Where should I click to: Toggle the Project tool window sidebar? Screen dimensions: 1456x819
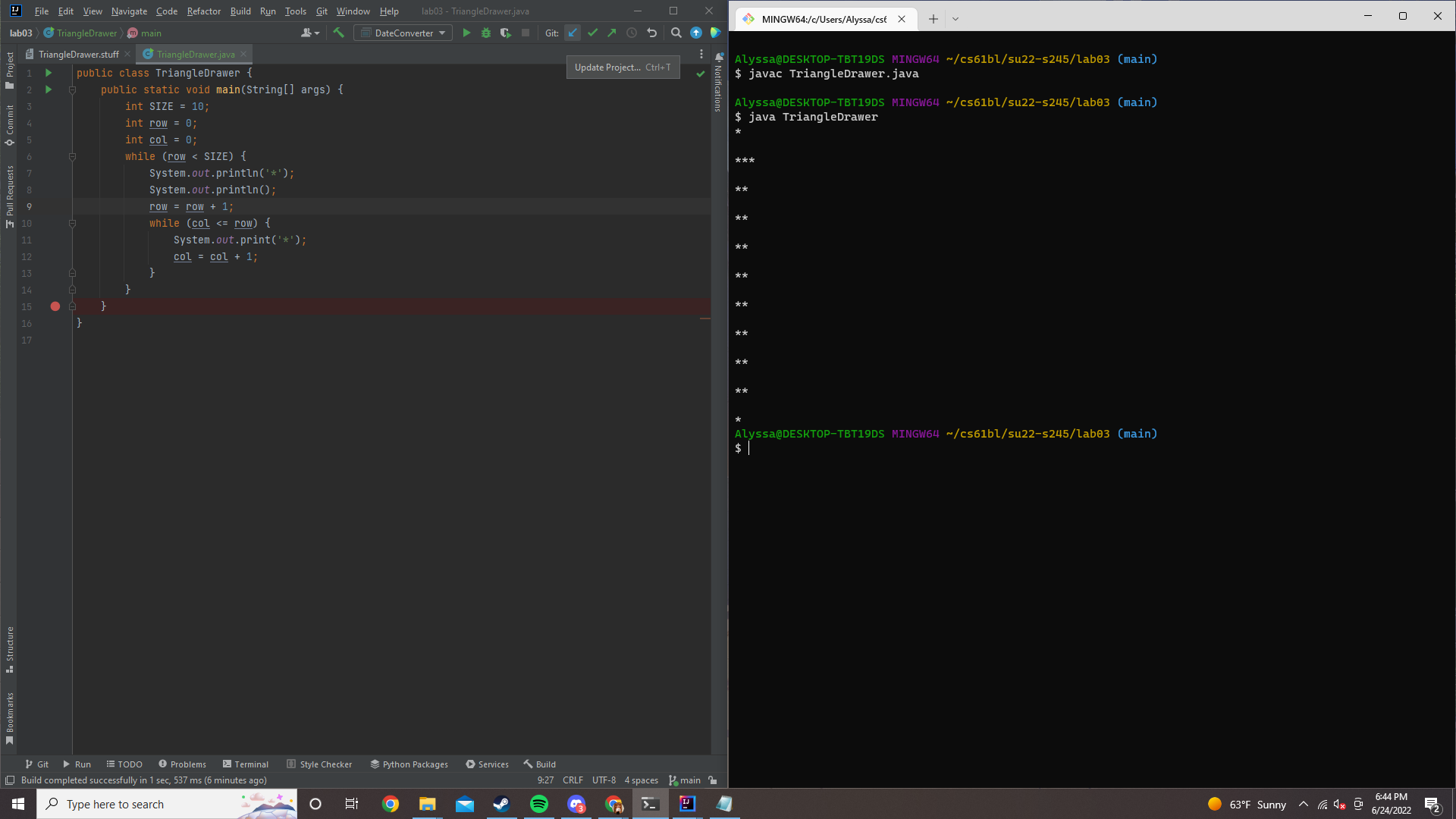(9, 70)
